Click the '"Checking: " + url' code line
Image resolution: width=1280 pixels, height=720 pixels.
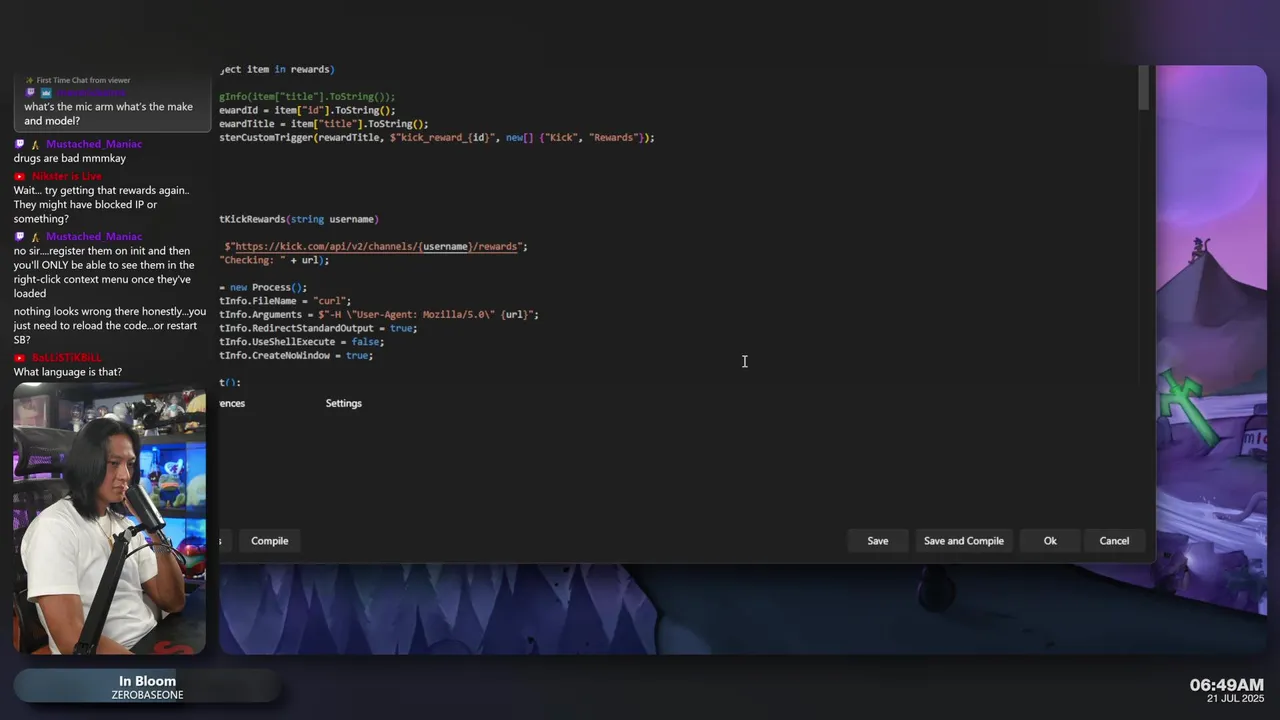[x=274, y=260]
